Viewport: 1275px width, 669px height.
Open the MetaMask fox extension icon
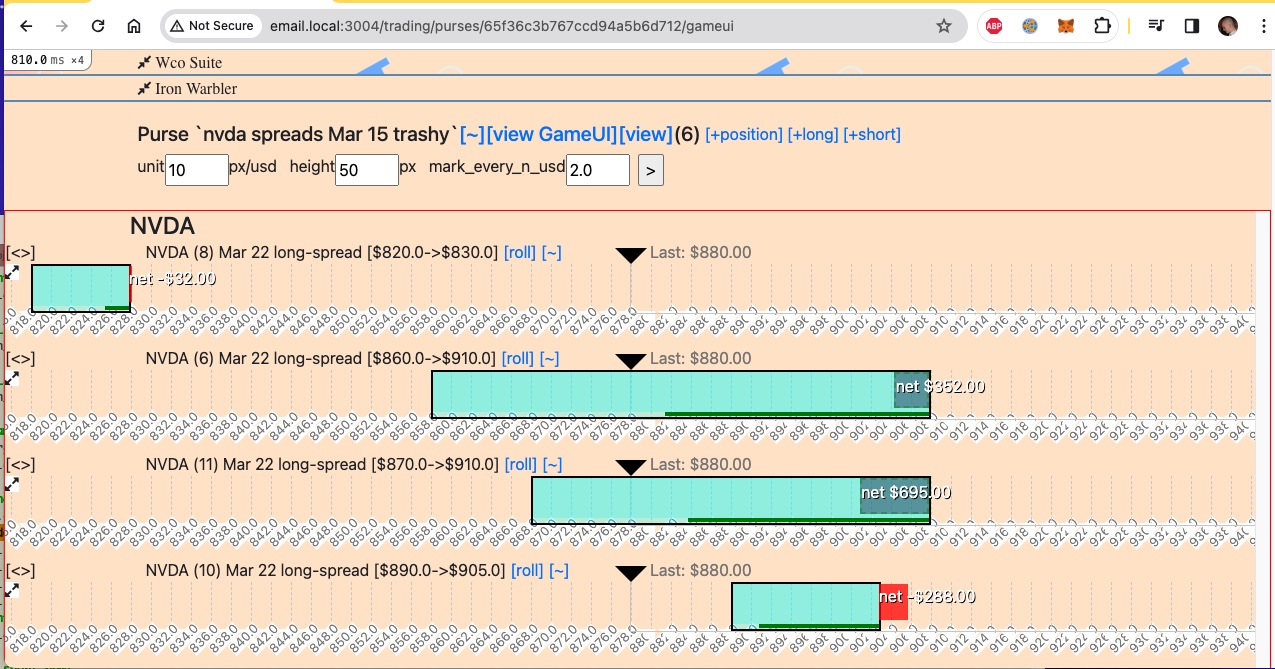(x=1066, y=26)
